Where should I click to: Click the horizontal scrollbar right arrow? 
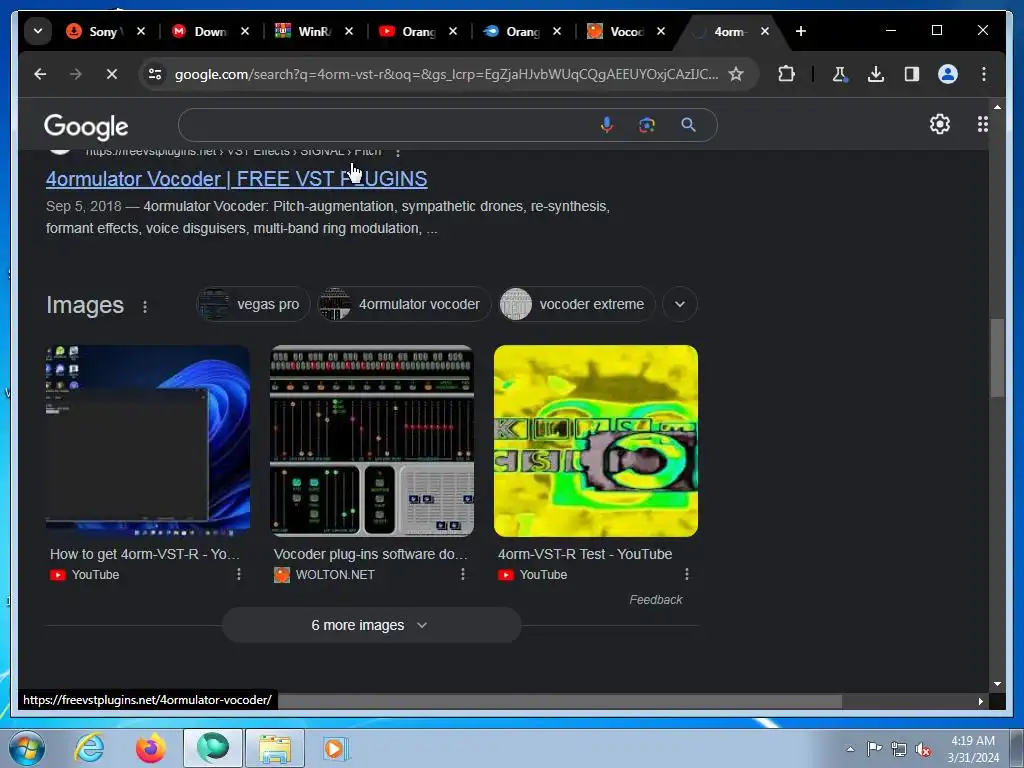[980, 701]
